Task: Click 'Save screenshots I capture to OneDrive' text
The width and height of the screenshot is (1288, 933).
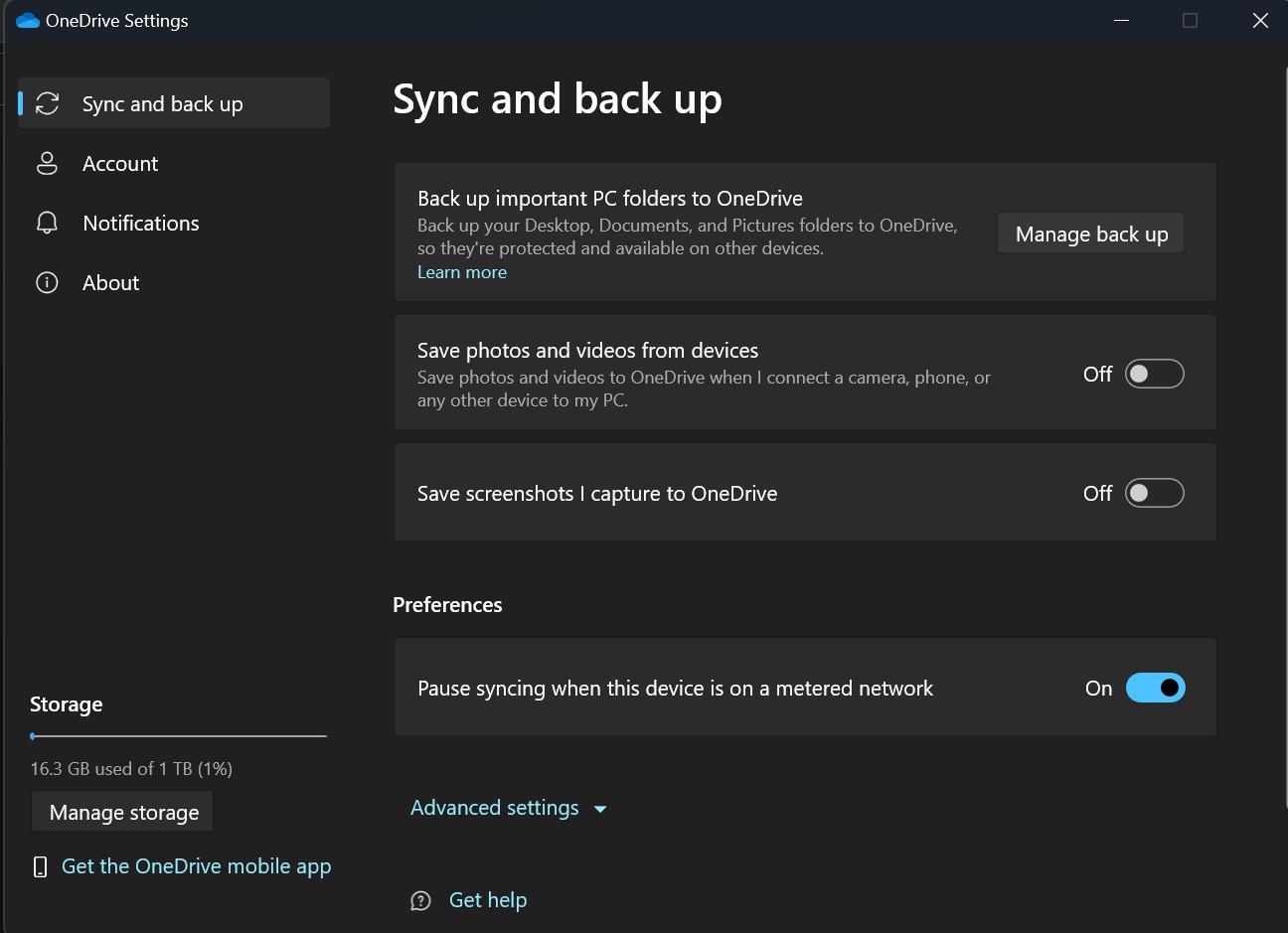Action: click(597, 494)
